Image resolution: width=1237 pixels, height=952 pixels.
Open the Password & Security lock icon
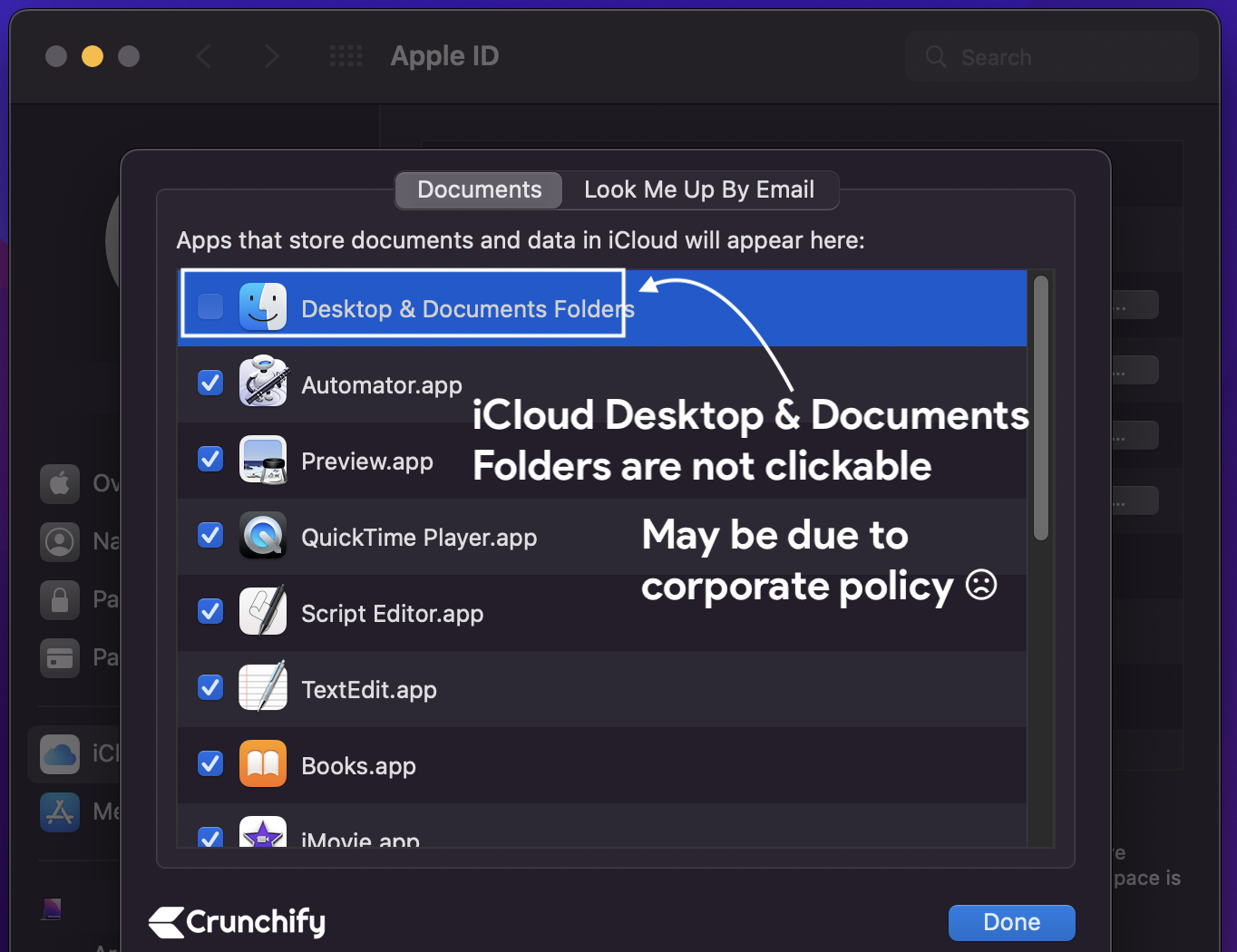click(x=60, y=599)
